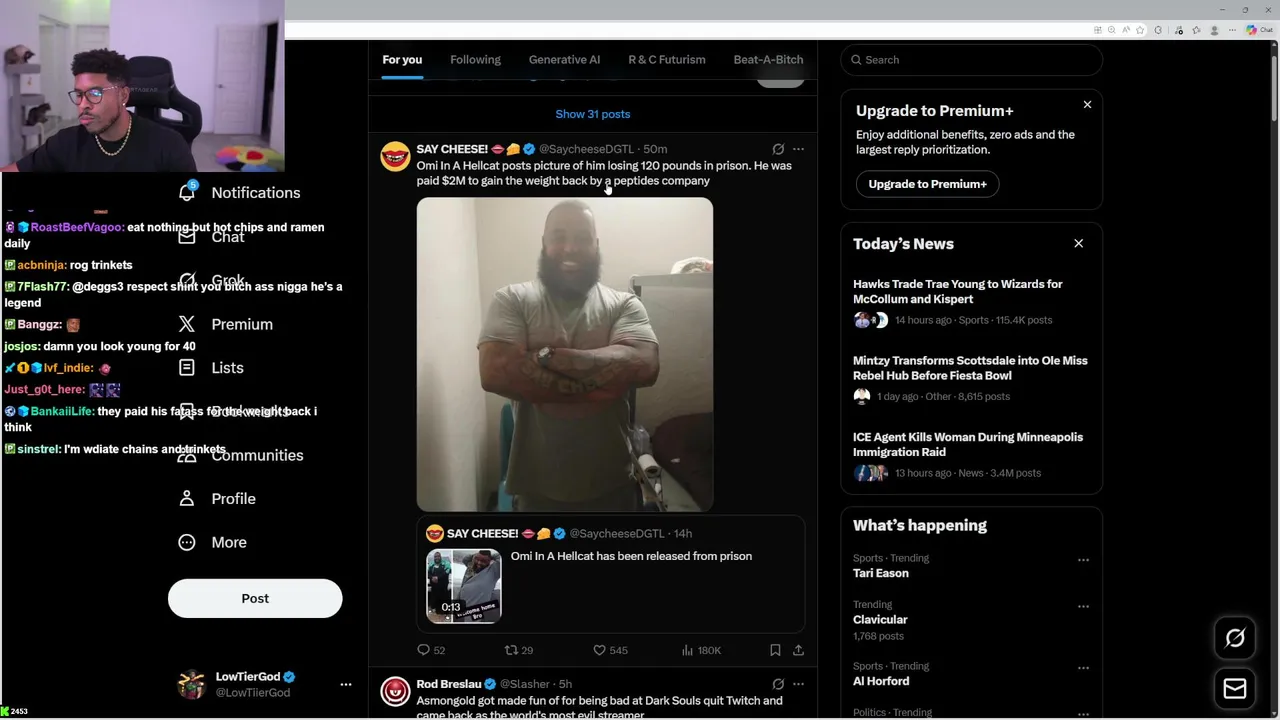Open LowTierGod account menu dots
This screenshot has width=1280, height=720.
click(x=346, y=684)
